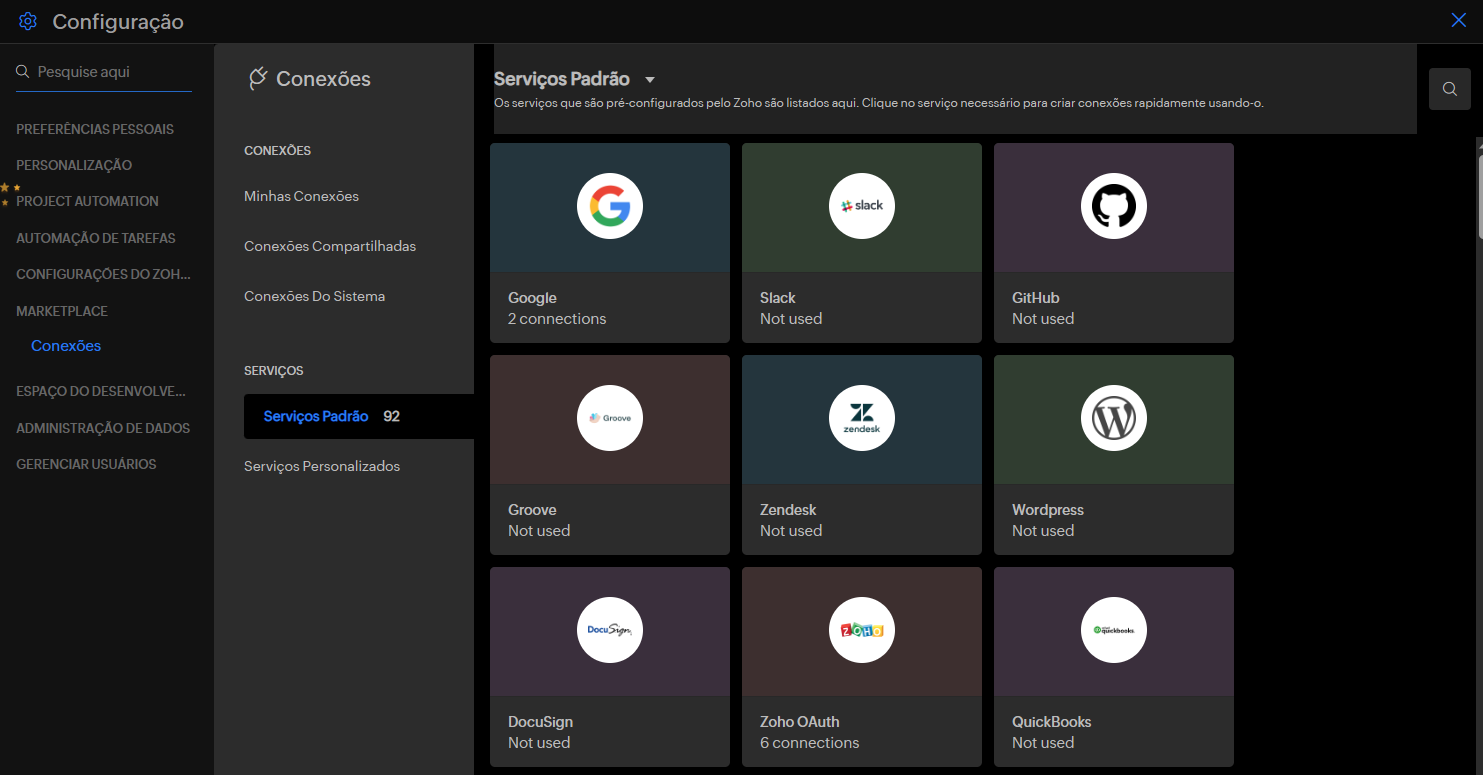Click "6 connections" under Zoho OAuth
Screen dimensions: 1483x775
(809, 743)
